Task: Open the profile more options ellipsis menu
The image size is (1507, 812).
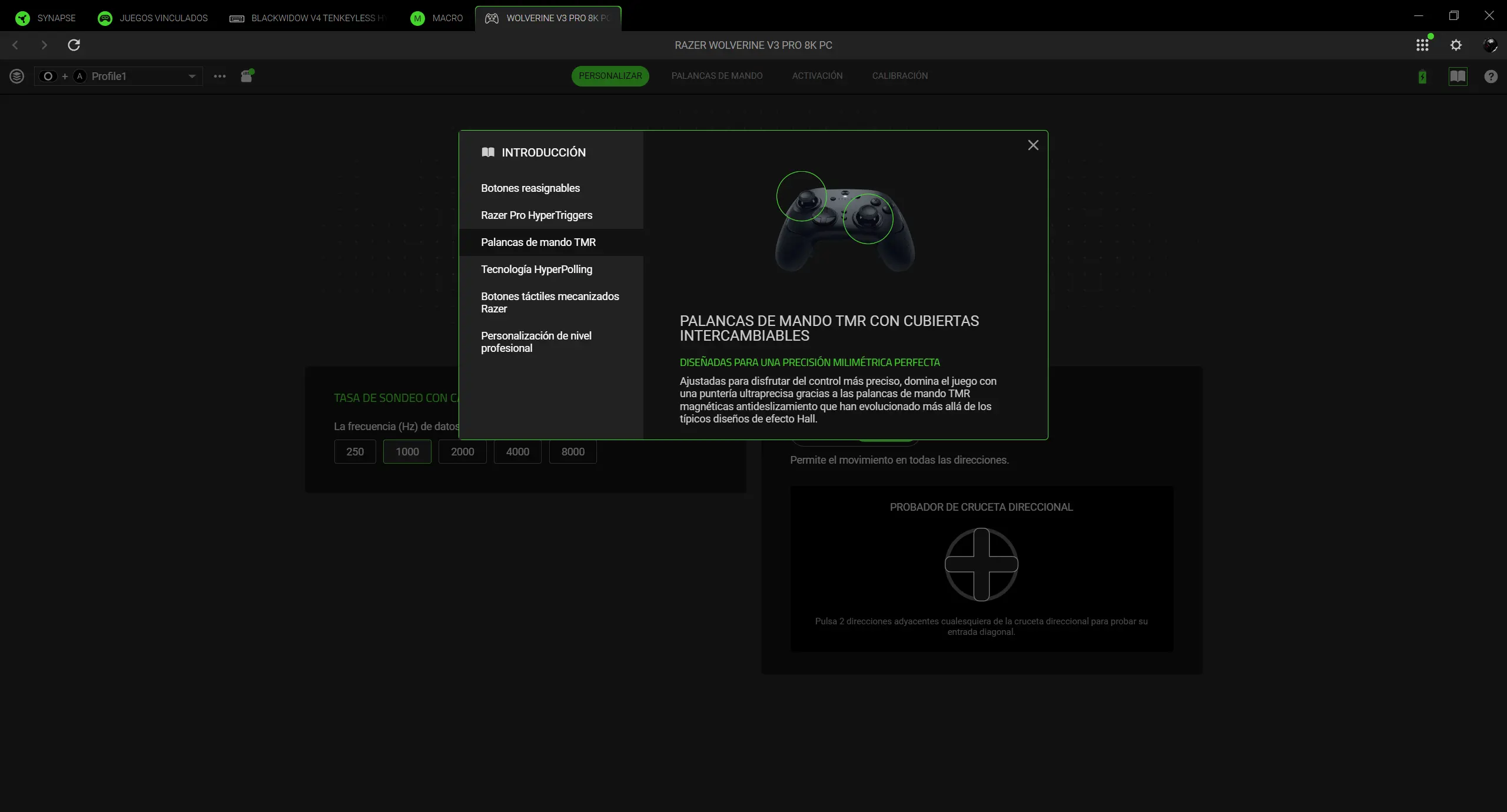Action: point(219,76)
